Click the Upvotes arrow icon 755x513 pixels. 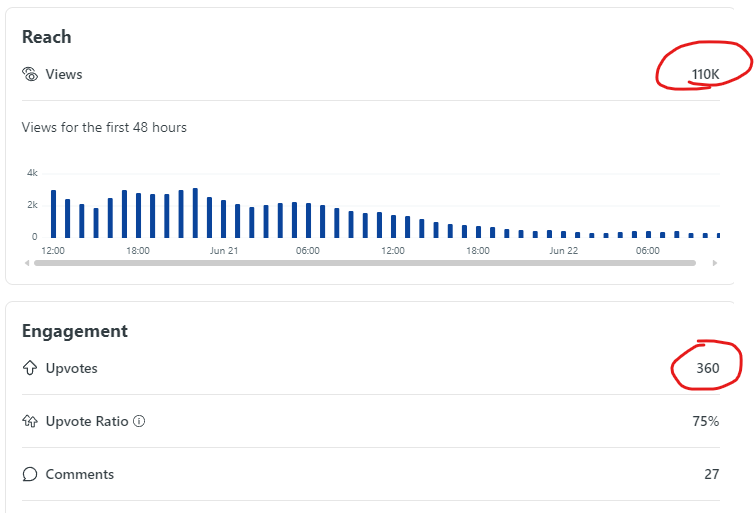point(30,368)
